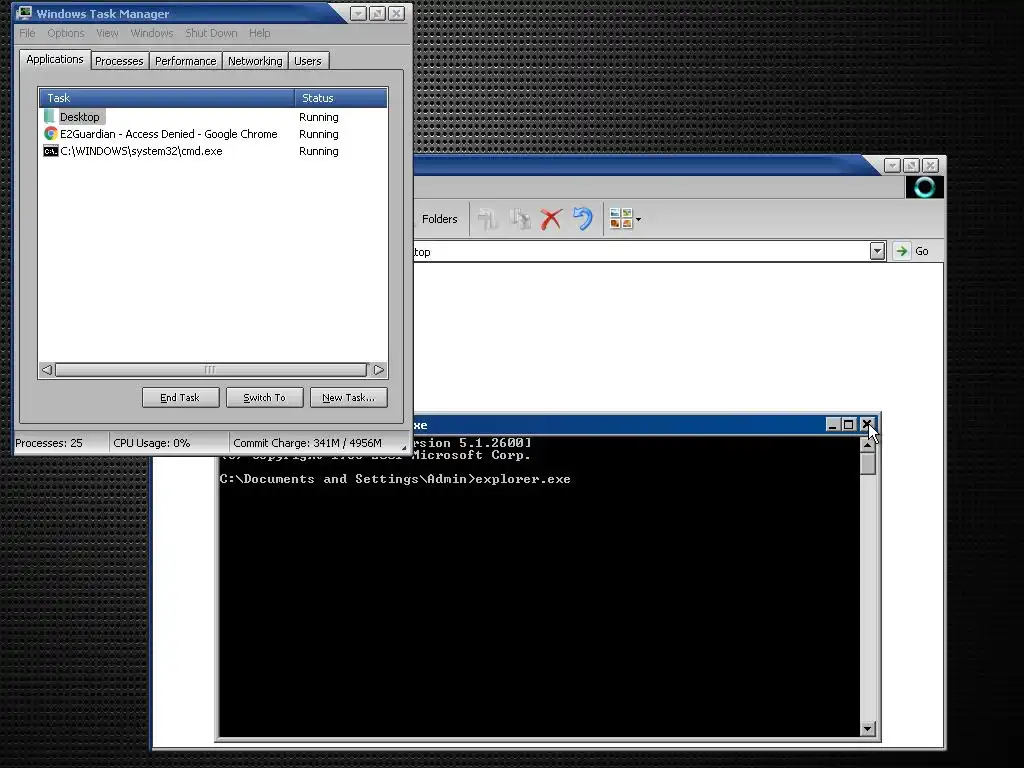Click the Chrome icon in the task list
This screenshot has width=1024, height=768.
[x=50, y=134]
